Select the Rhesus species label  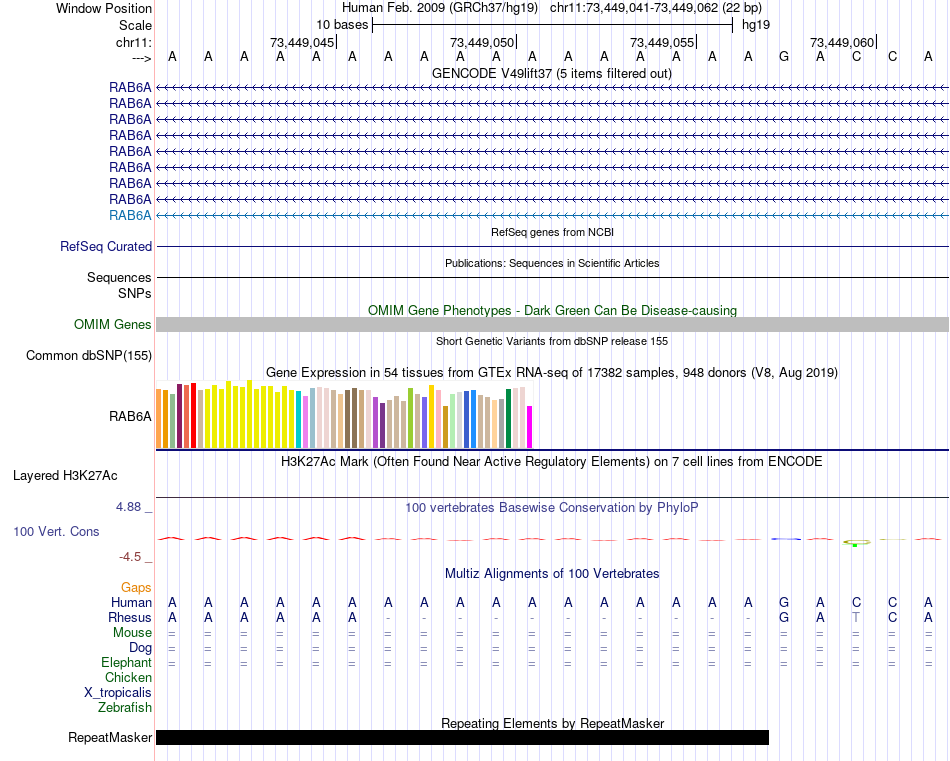coord(130,617)
